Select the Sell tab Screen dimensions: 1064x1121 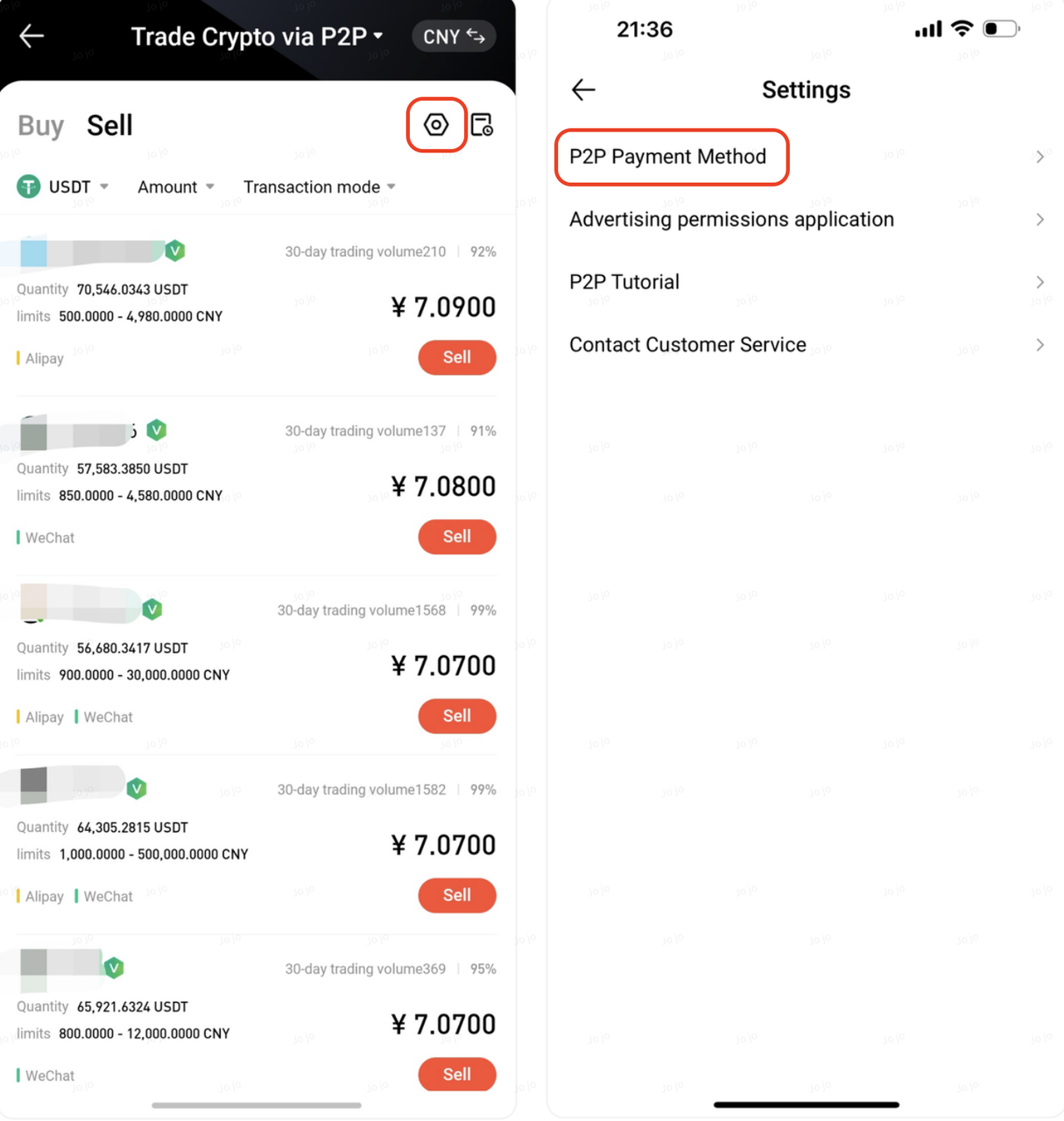click(109, 125)
